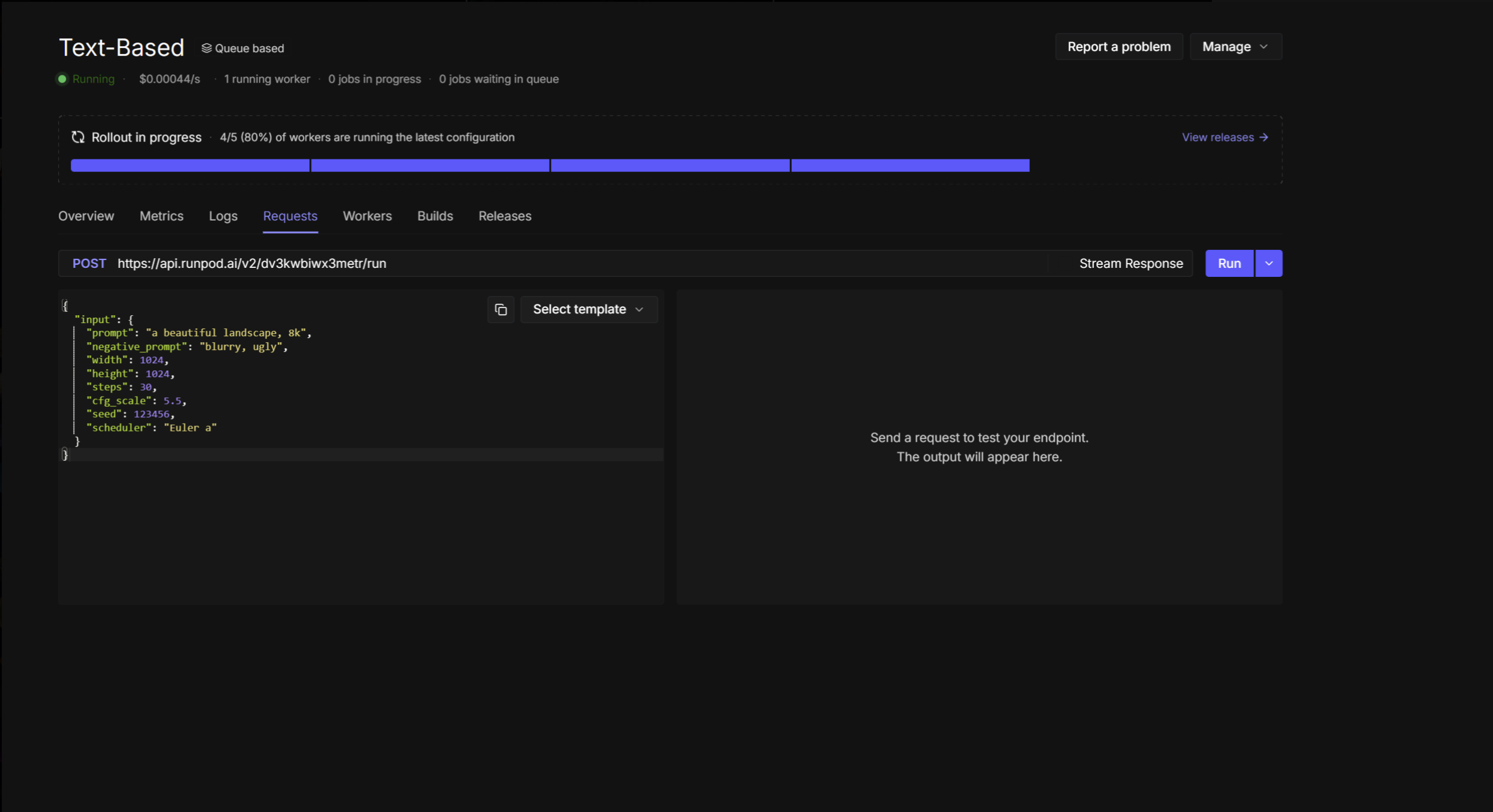Toggle Stream Response option

coord(1130,264)
